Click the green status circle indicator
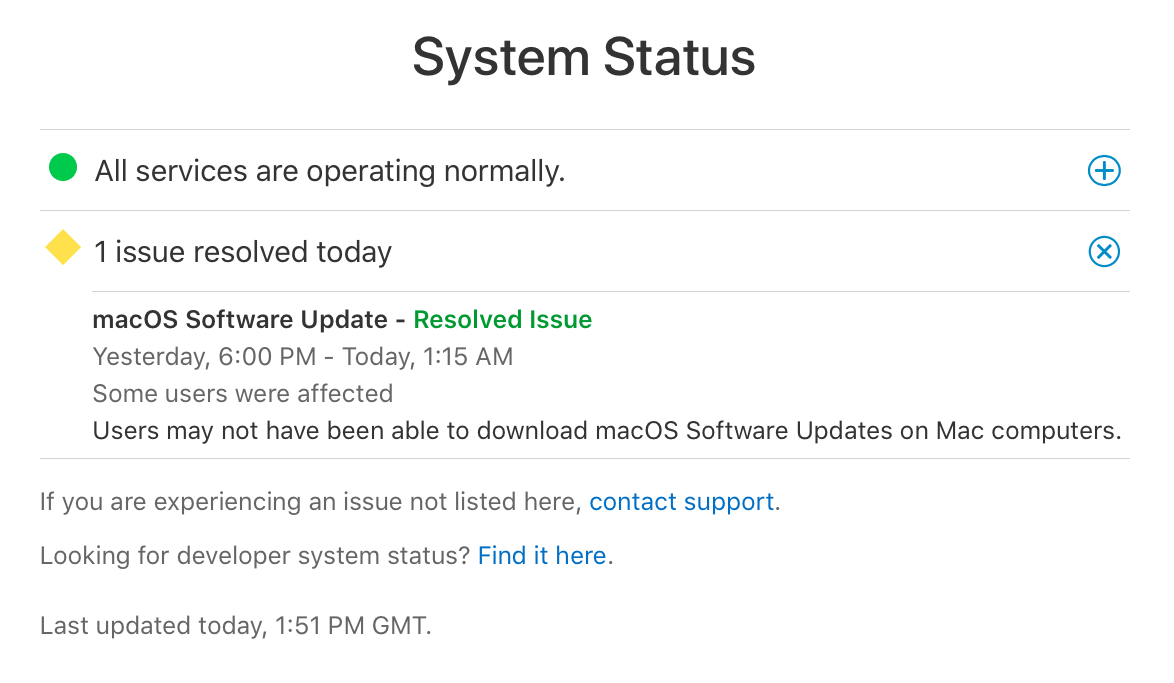1174x683 pixels. pos(63,168)
